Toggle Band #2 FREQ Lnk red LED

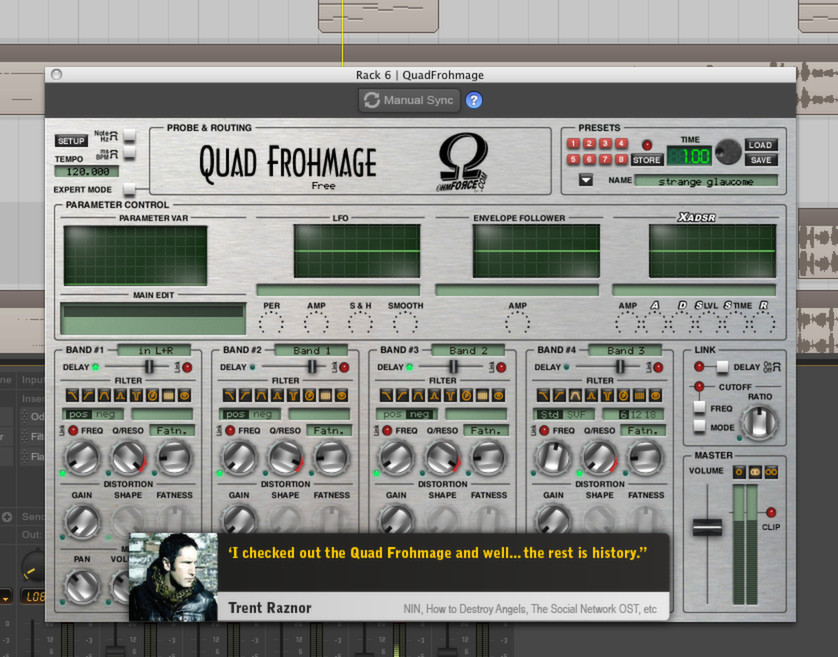pyautogui.click(x=230, y=430)
